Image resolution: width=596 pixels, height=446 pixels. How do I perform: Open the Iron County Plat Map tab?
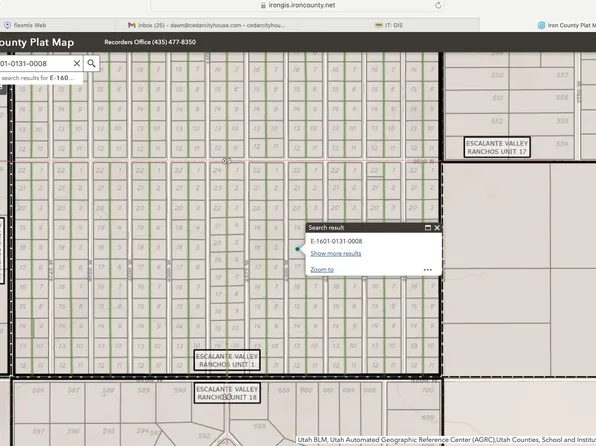567,25
